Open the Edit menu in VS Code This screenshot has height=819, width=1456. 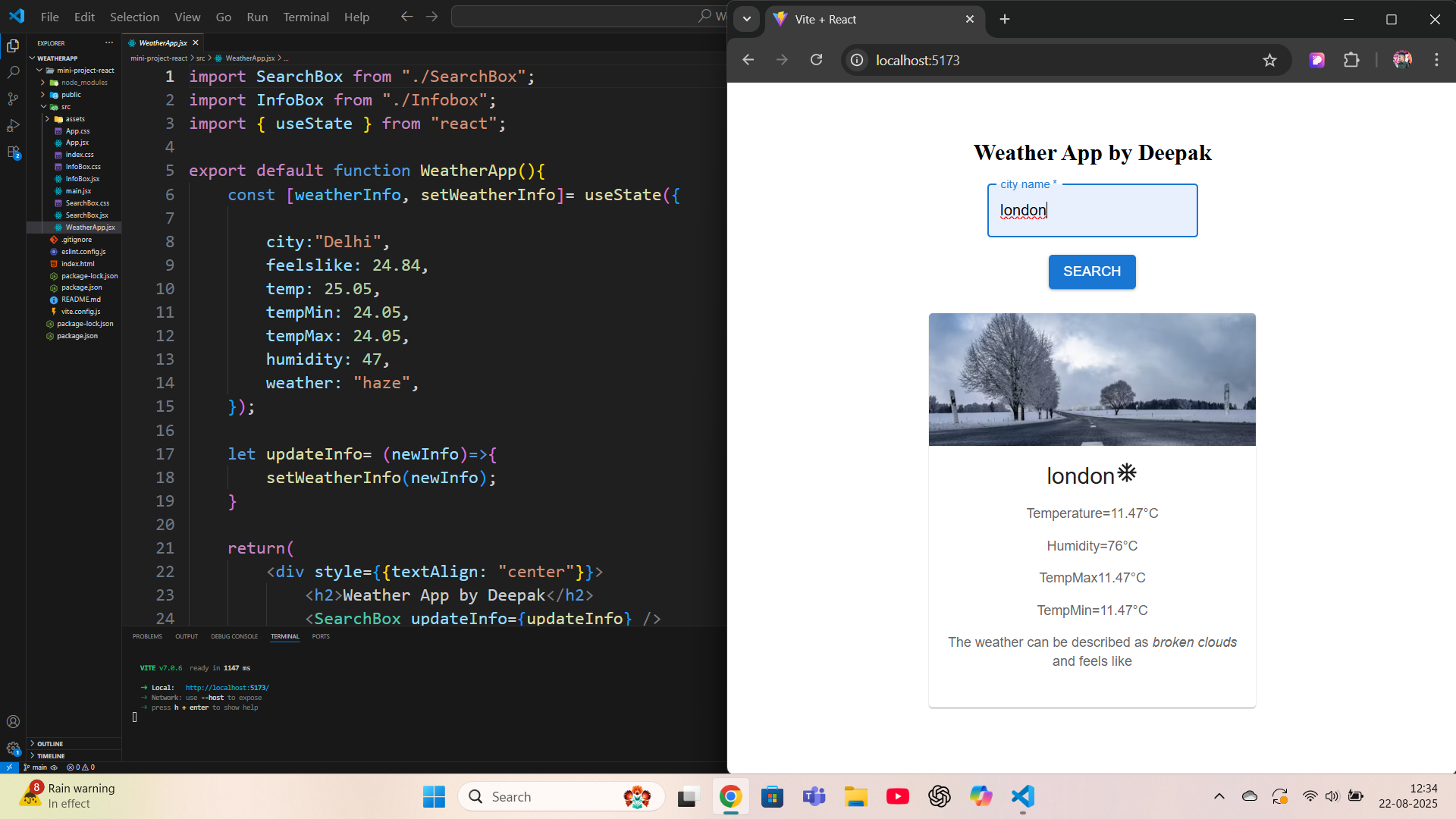84,17
